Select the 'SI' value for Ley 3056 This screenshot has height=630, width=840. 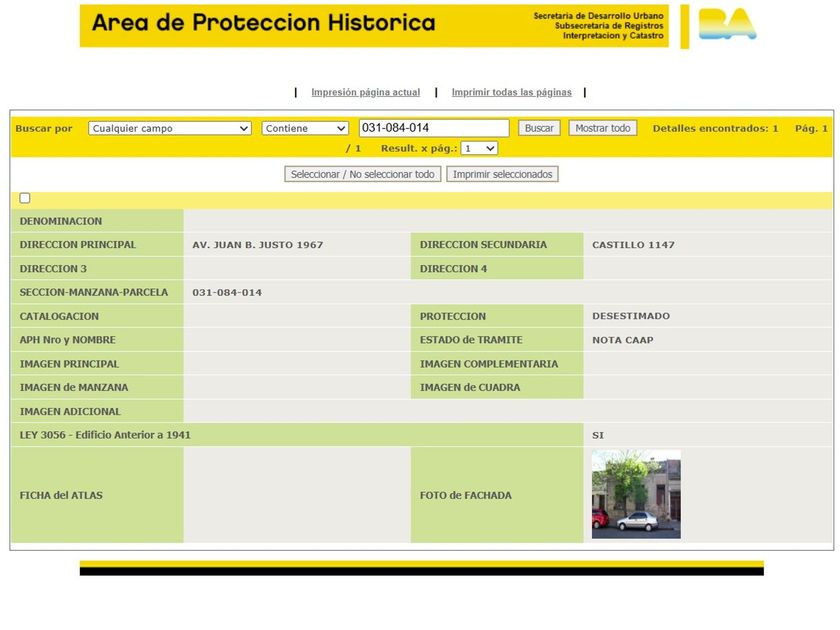(598, 436)
